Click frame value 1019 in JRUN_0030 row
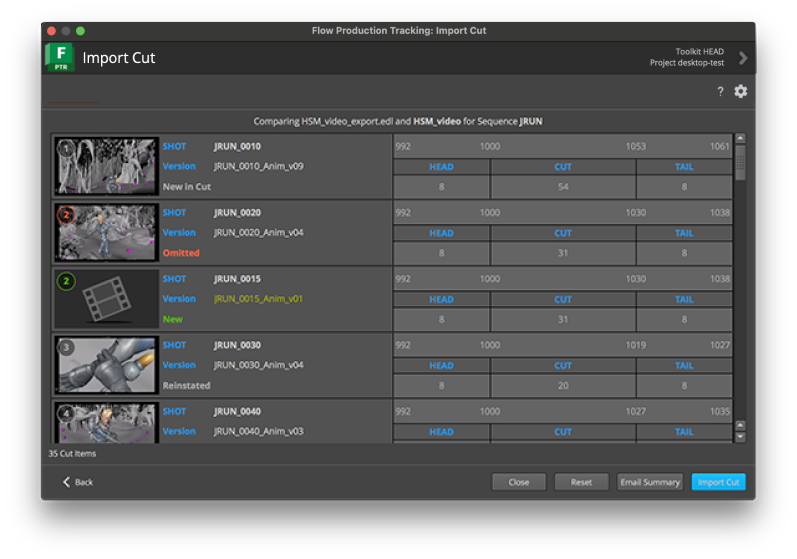This screenshot has height=559, width=797. tap(635, 345)
